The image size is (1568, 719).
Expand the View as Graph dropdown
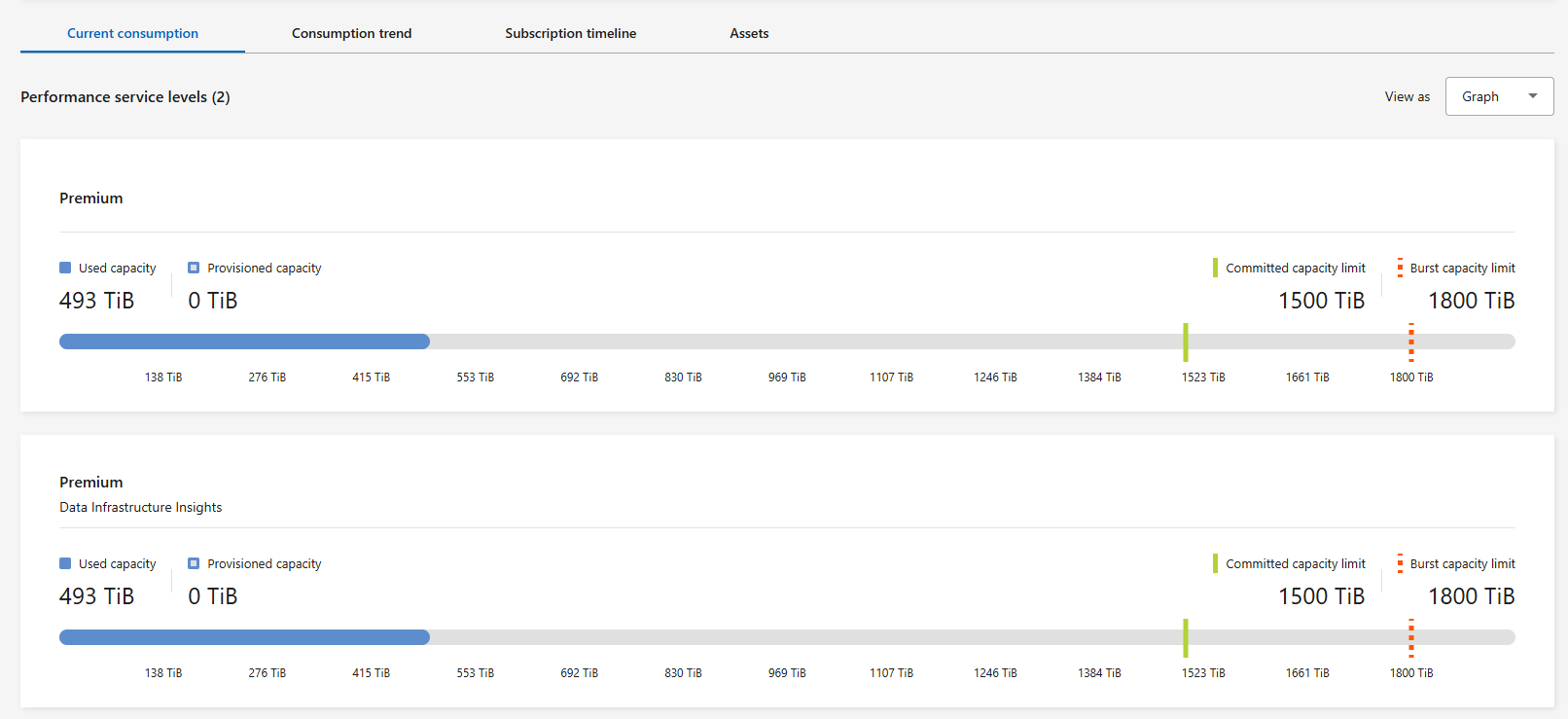click(1499, 96)
